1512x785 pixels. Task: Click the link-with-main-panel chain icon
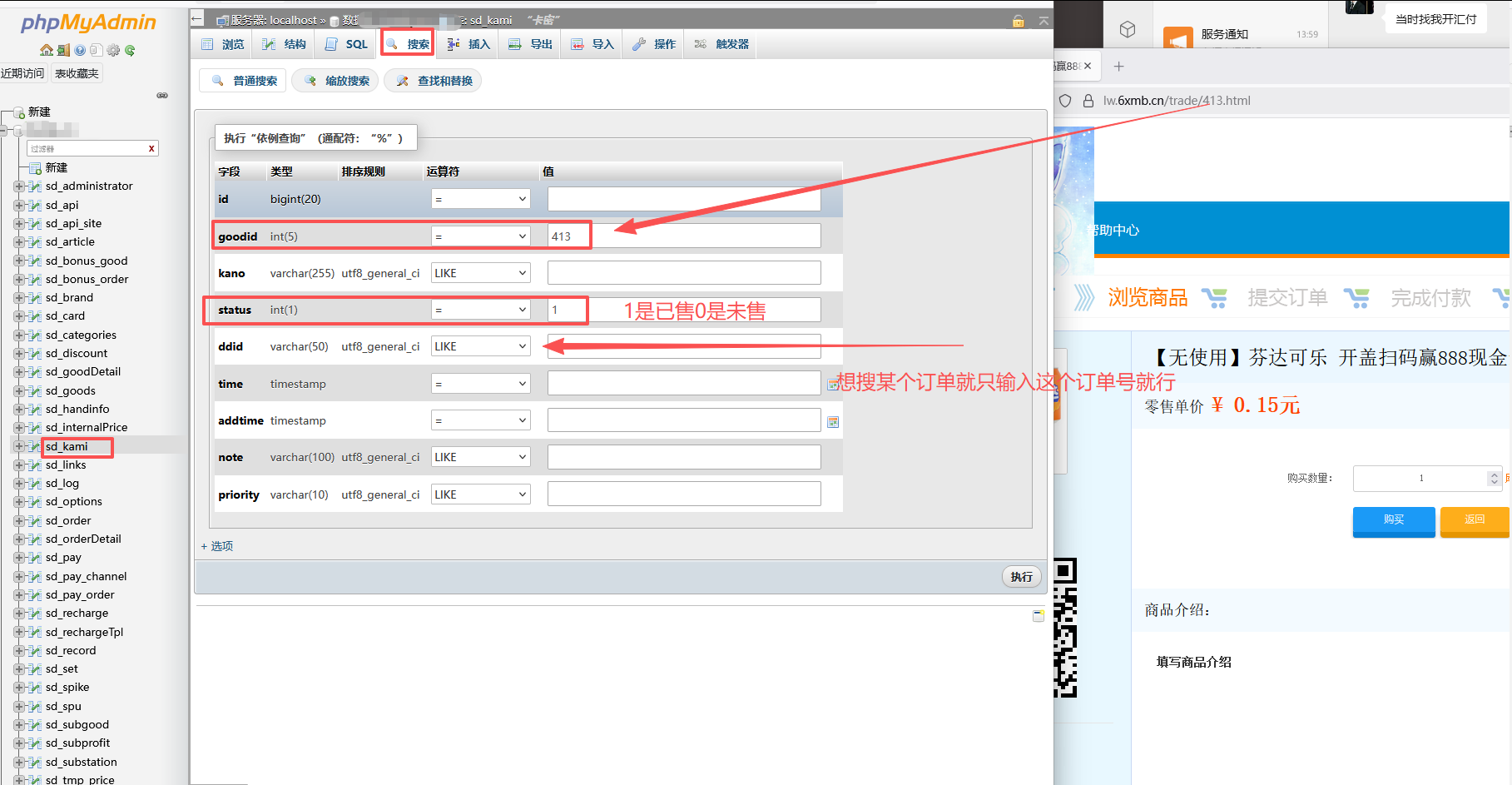[x=162, y=96]
